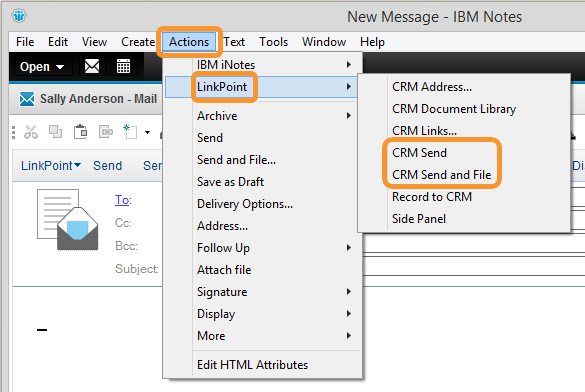Expand the Open dropdown button
585x392 pixels.
pos(42,67)
